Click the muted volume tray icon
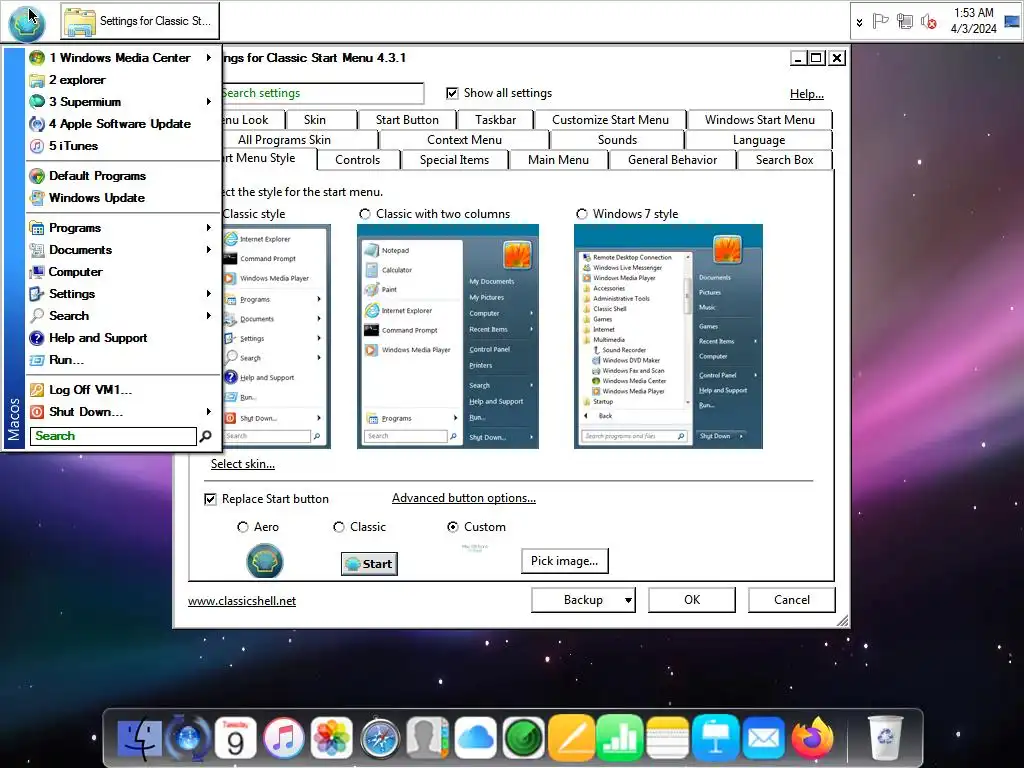Image resolution: width=1024 pixels, height=768 pixels. [x=929, y=22]
